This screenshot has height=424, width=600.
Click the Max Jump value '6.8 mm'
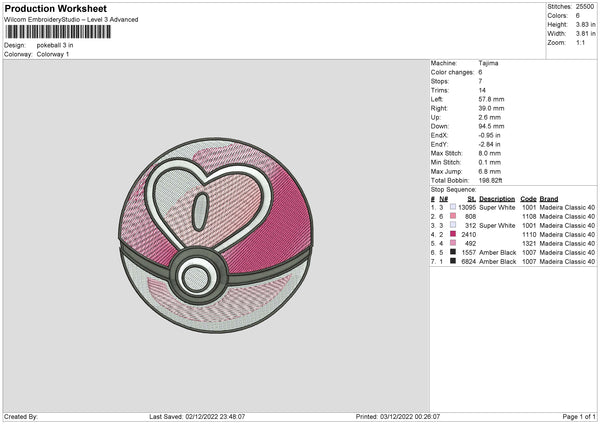click(x=489, y=171)
